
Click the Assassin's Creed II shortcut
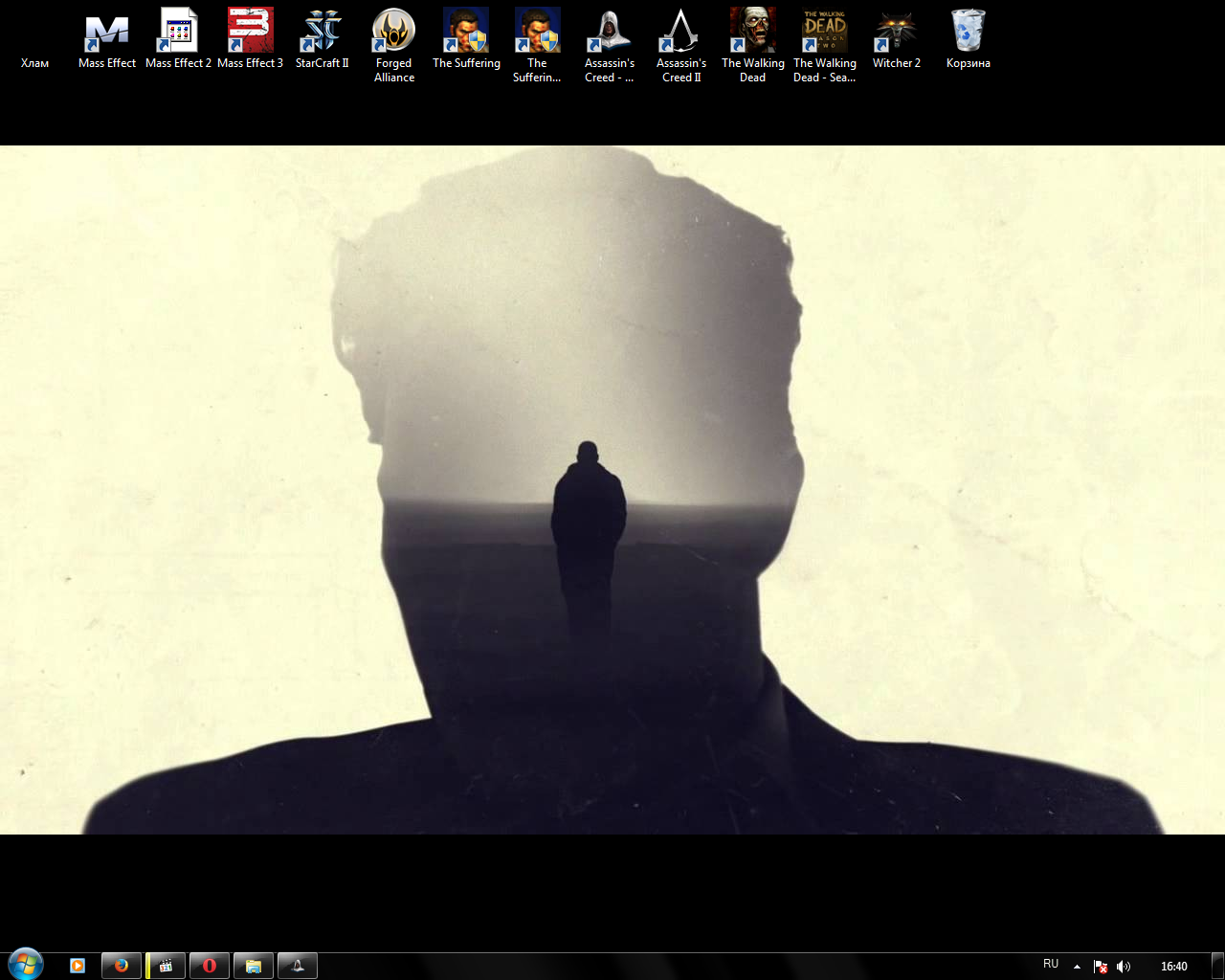pos(680,33)
